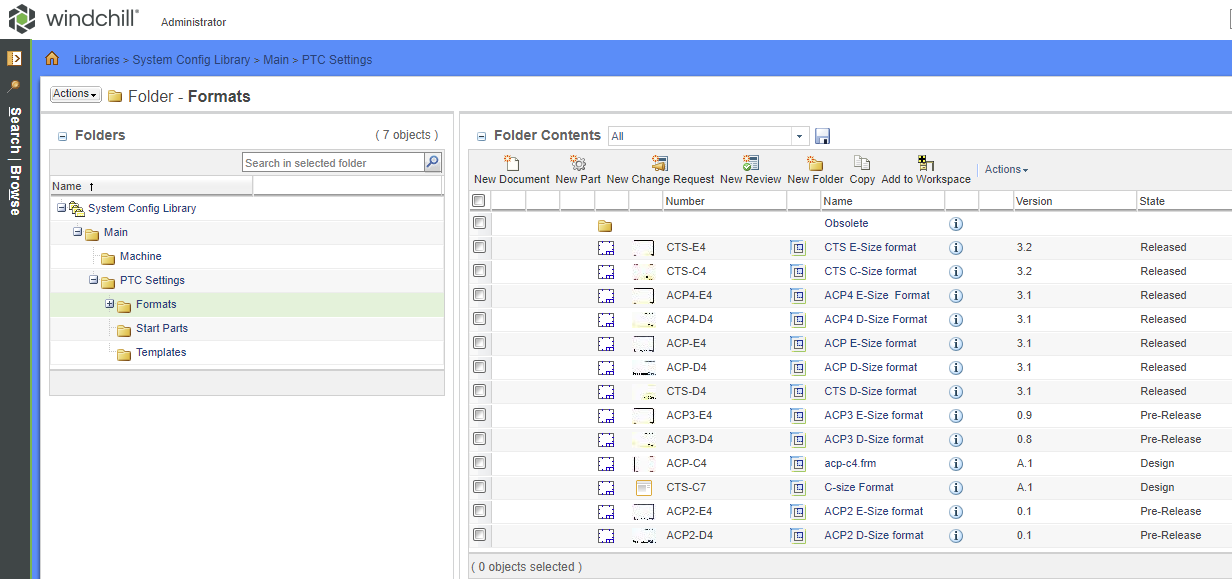The width and height of the screenshot is (1232, 579).
Task: Click the save table view icon beside All
Action: [x=823, y=134]
